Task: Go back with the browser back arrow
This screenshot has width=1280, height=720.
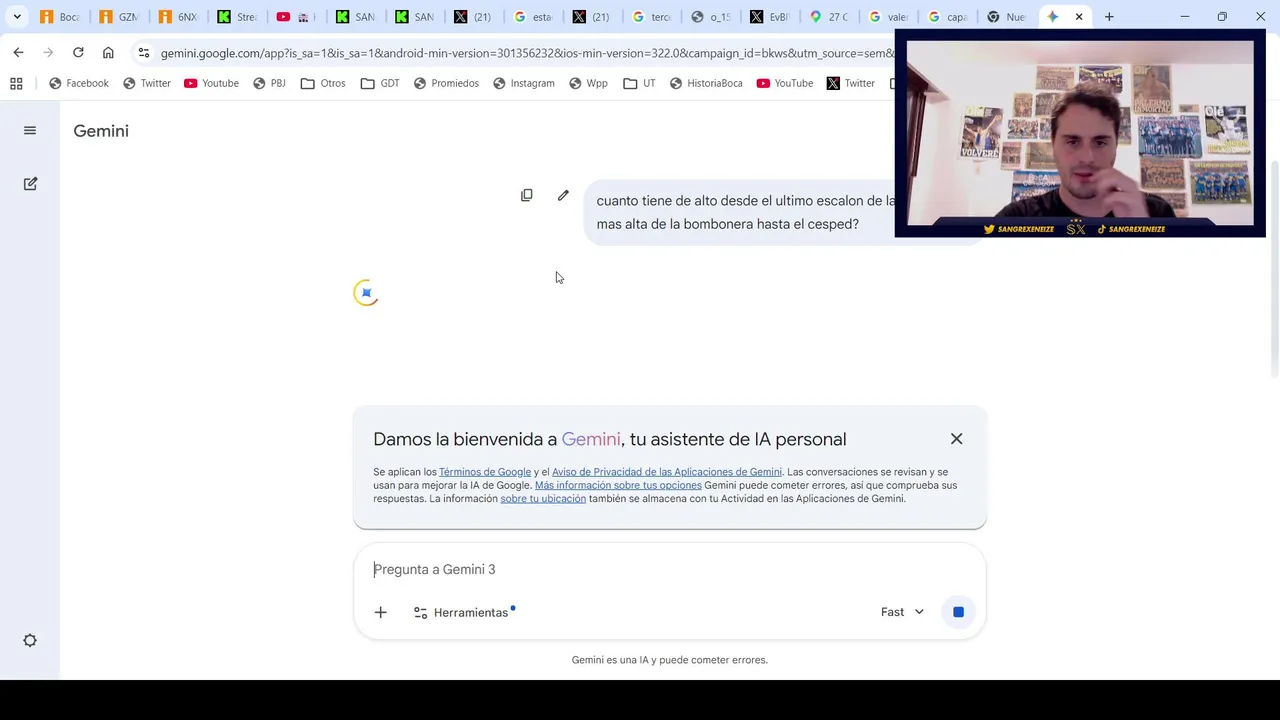Action: click(18, 52)
